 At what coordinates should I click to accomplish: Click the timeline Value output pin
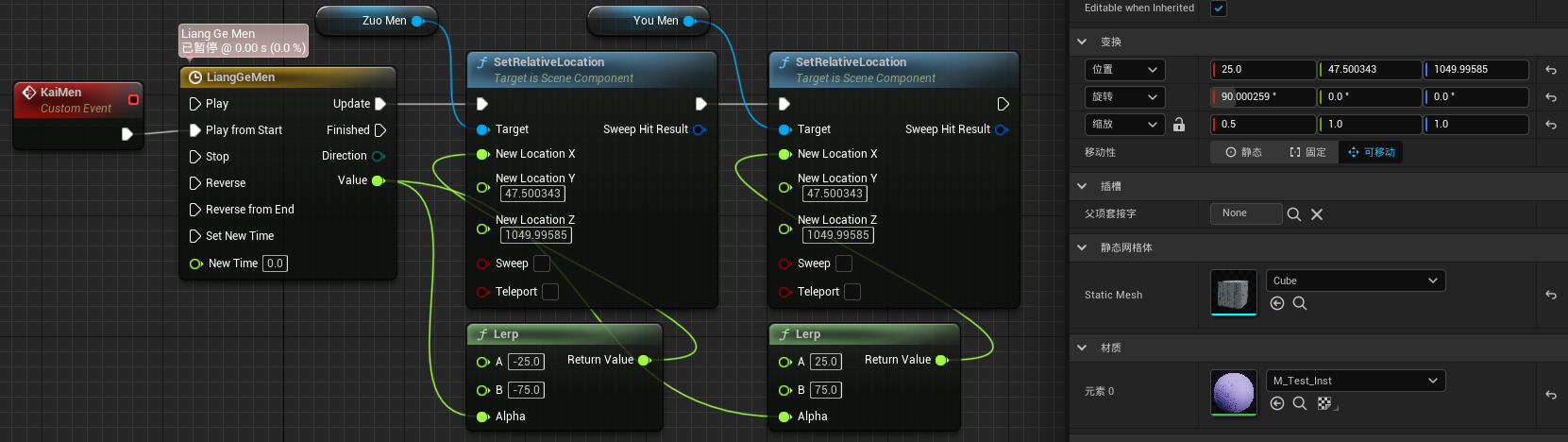point(379,180)
